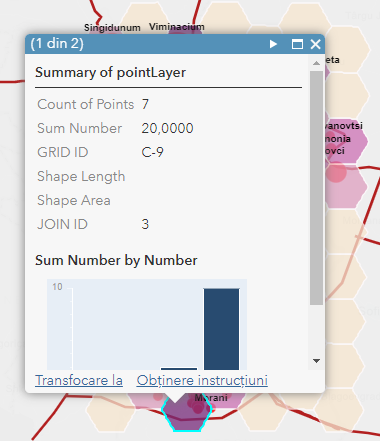
Task: Open the Obținere instrucțiuni link
Action: coord(202,380)
